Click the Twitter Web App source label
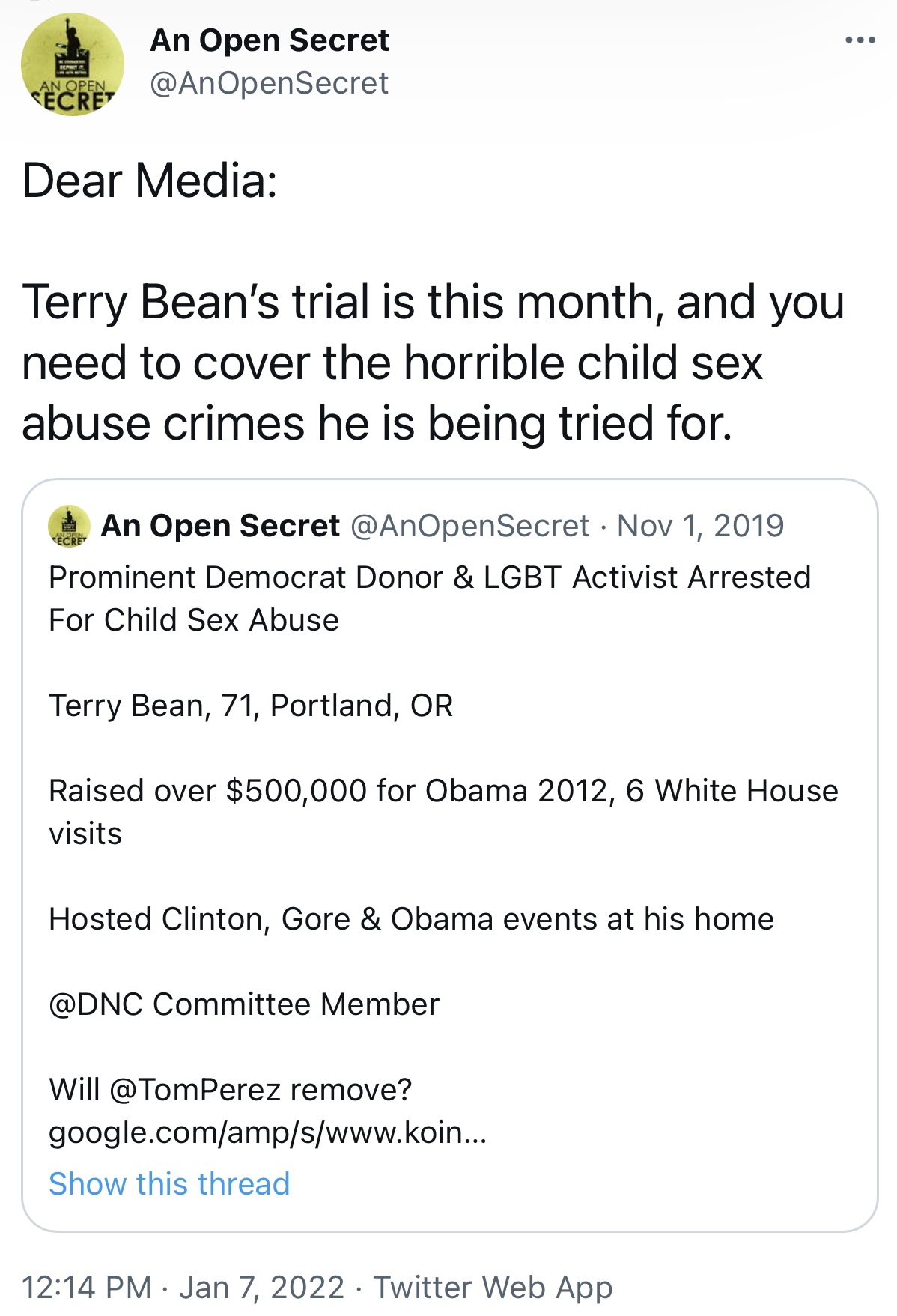 pyautogui.click(x=493, y=1288)
